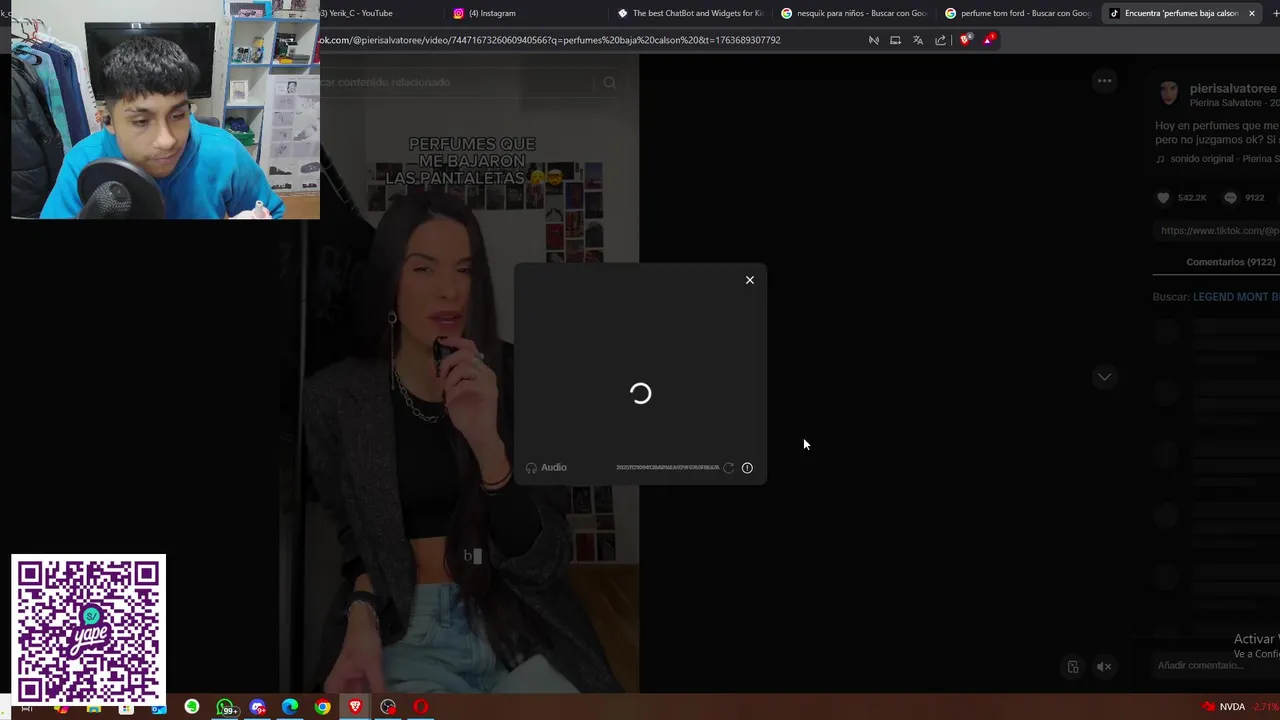This screenshot has height=720, width=1280.
Task: Click the comments bubble icon 9122
Action: pyautogui.click(x=1230, y=198)
